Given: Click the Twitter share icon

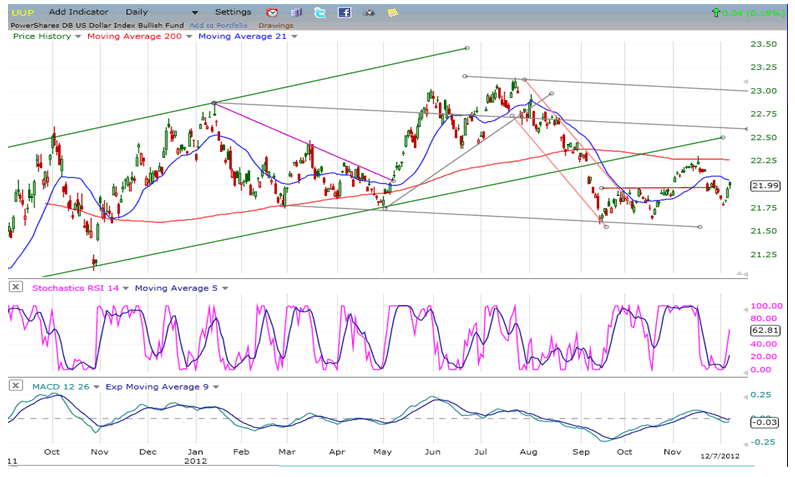Looking at the screenshot, I should click(319, 12).
